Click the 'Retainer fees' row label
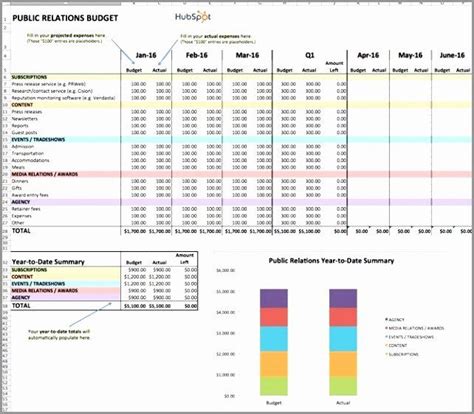The height and width of the screenshot is (414, 474). (x=26, y=209)
